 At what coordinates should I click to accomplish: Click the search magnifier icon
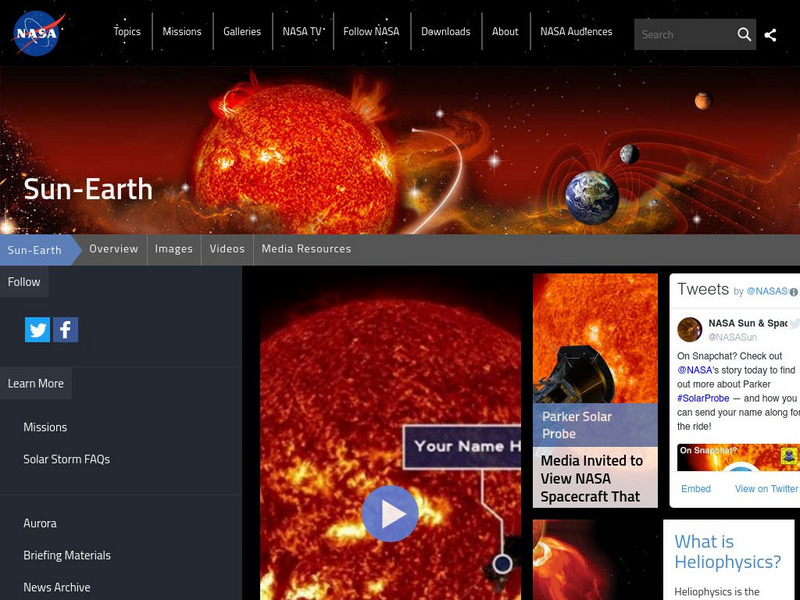pyautogui.click(x=744, y=35)
